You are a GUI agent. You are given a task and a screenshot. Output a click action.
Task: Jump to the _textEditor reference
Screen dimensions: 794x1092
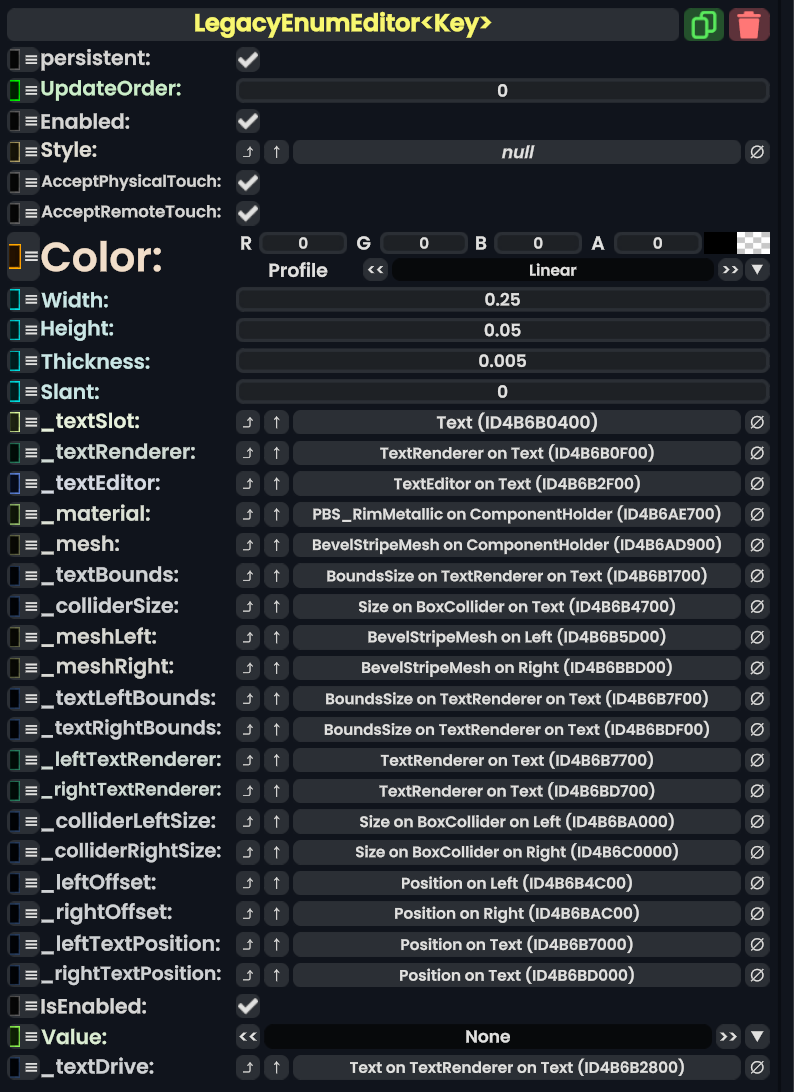247,483
